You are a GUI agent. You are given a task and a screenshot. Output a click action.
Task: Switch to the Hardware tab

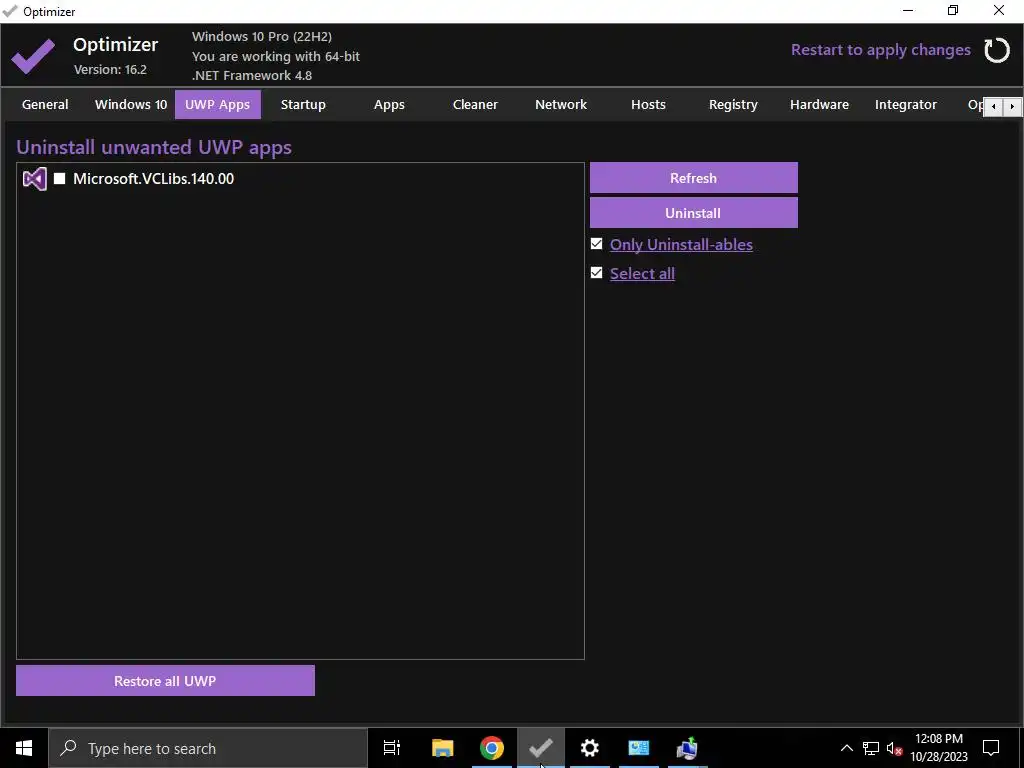pos(820,104)
